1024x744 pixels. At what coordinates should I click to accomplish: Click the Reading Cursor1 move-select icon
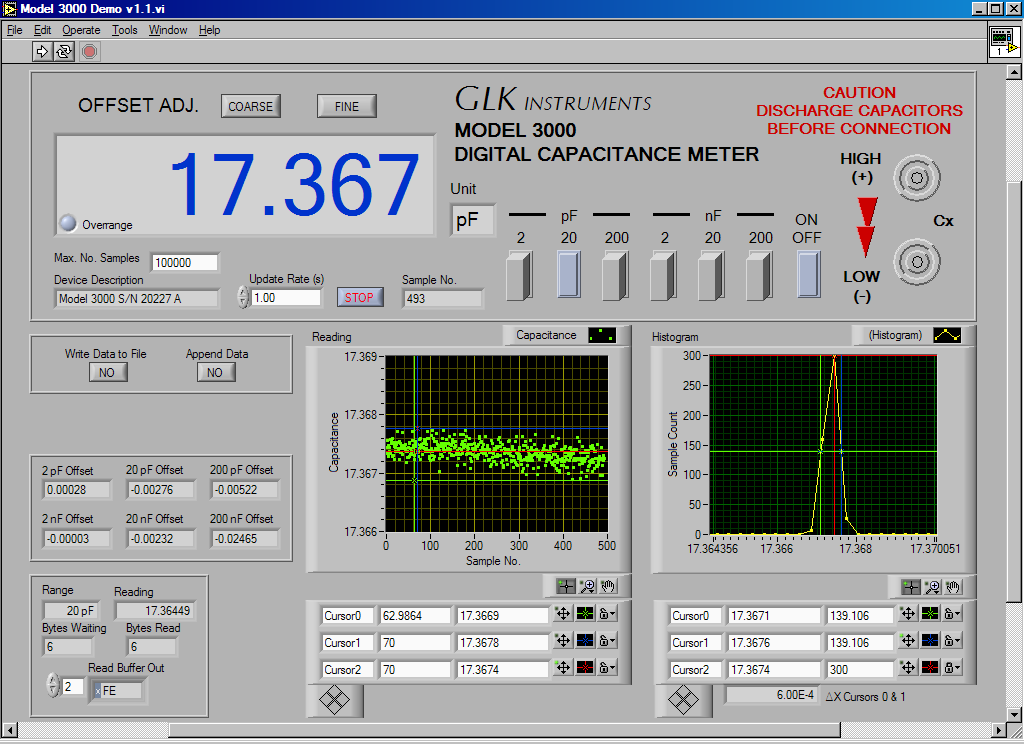pos(563,641)
